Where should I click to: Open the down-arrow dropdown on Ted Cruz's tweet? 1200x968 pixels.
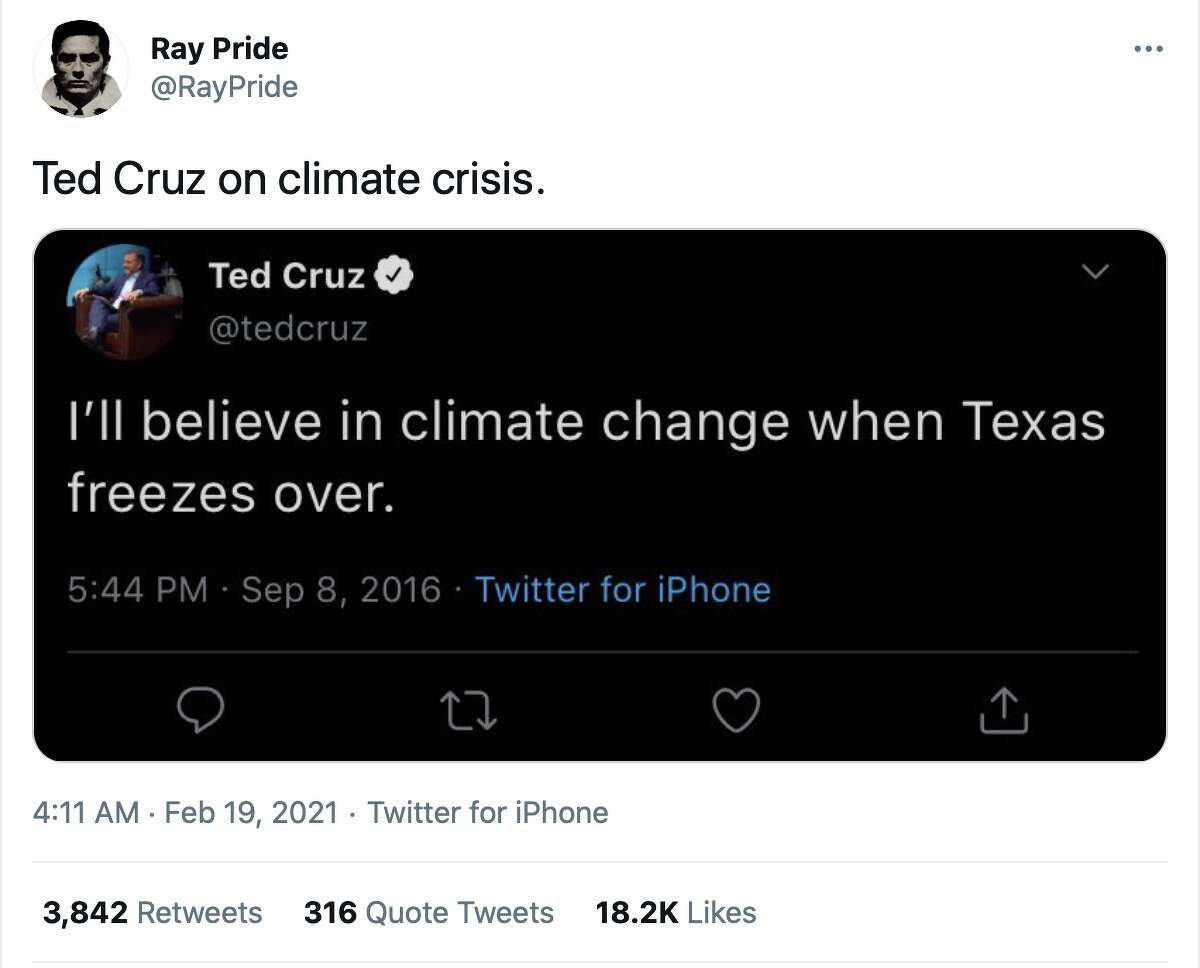click(1096, 272)
